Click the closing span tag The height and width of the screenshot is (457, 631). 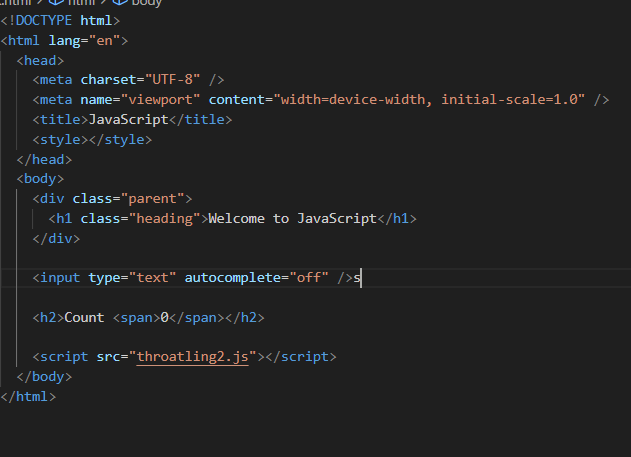(196, 318)
